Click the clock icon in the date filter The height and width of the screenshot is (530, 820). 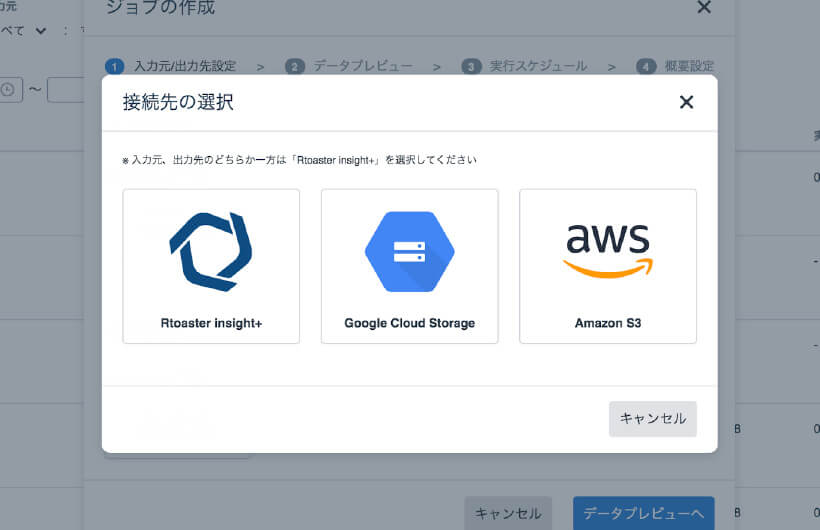(7, 89)
